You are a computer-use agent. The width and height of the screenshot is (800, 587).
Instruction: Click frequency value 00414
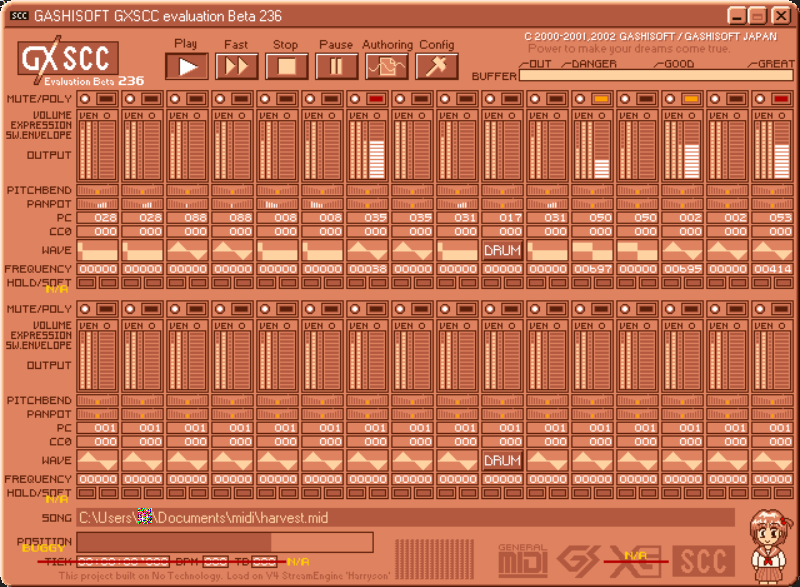click(772, 269)
